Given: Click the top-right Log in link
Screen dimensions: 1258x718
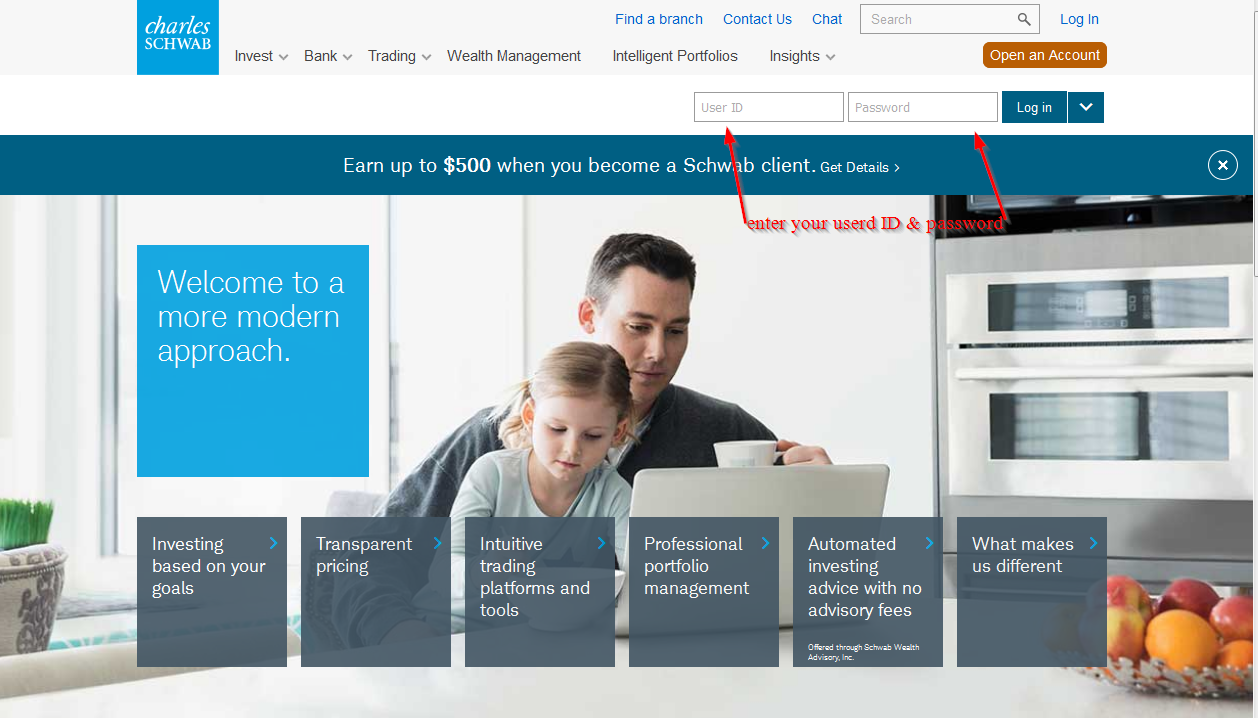Looking at the screenshot, I should coord(1079,19).
